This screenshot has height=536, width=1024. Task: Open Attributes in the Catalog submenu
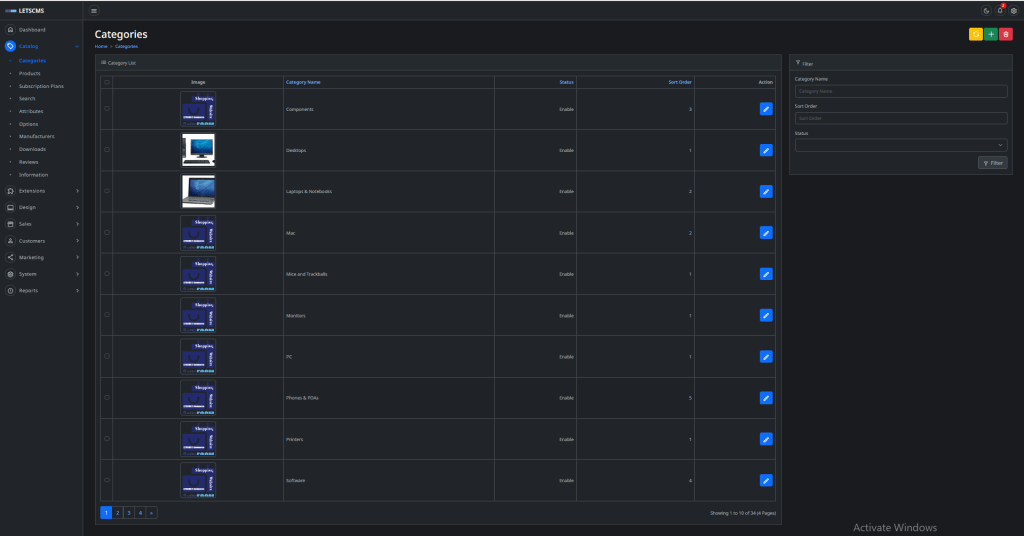click(x=31, y=111)
